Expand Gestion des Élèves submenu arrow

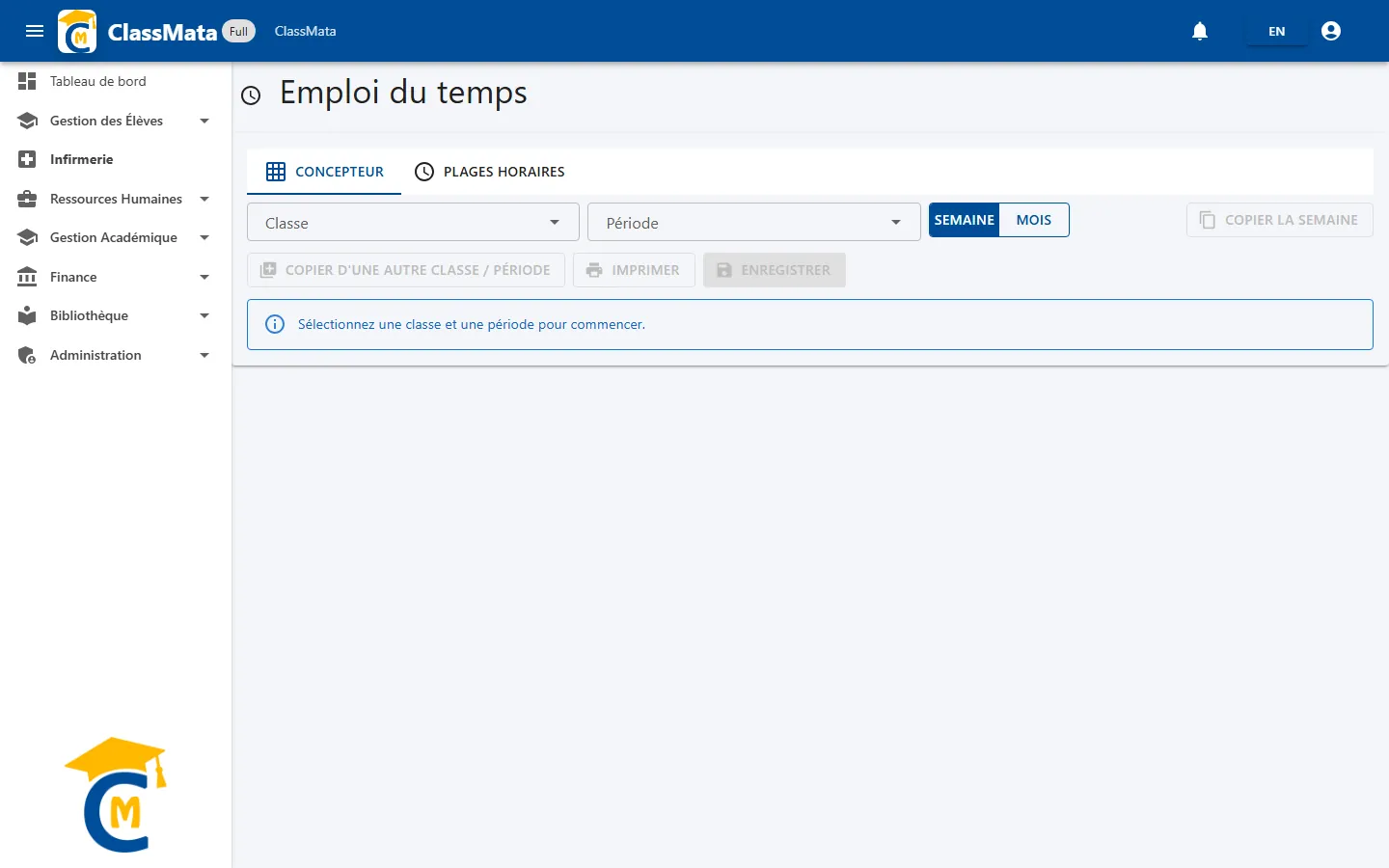[204, 121]
